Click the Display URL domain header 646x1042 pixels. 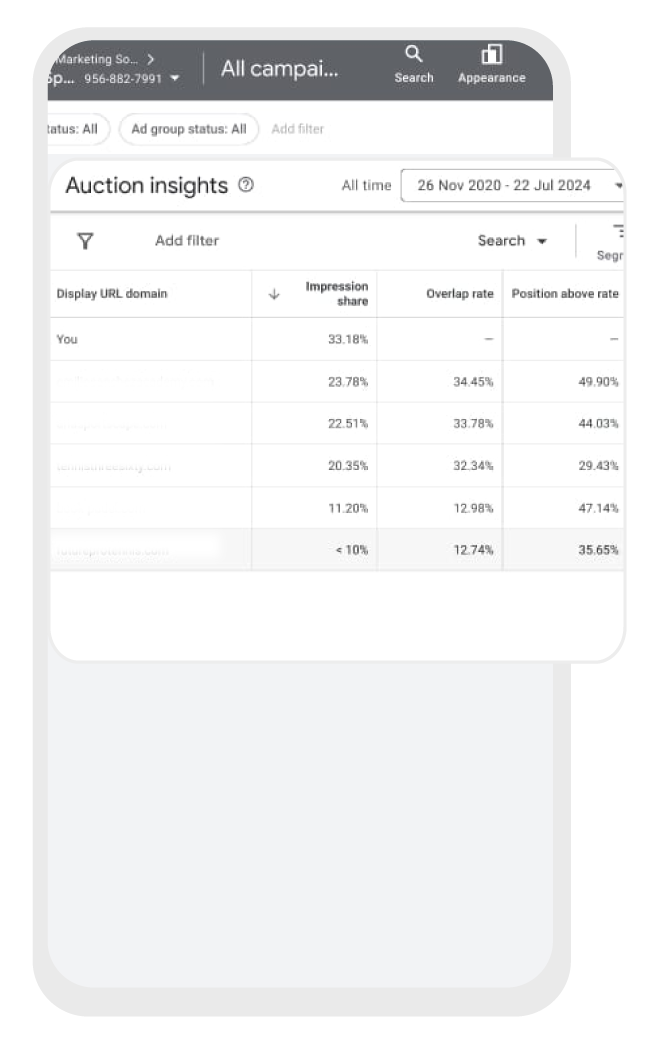coord(112,294)
